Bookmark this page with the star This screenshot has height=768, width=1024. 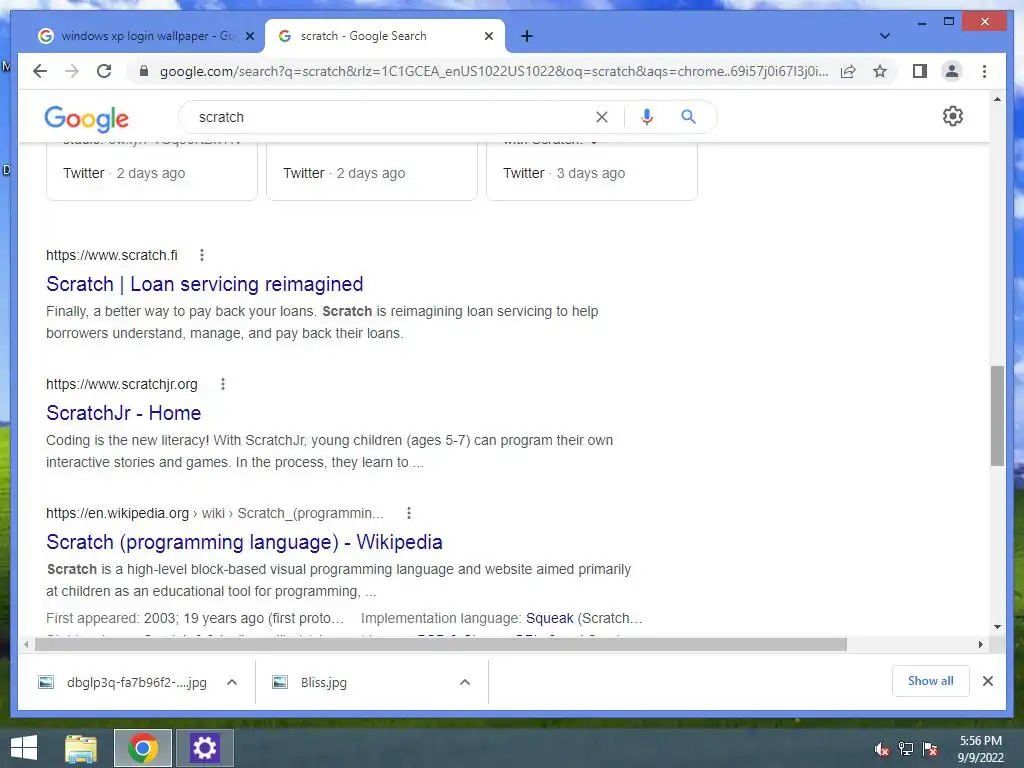point(880,71)
